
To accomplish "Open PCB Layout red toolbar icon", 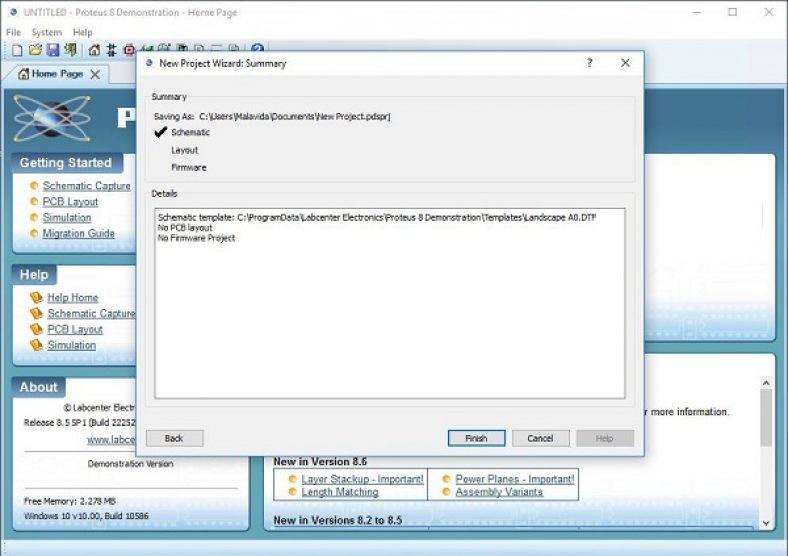I will [x=129, y=50].
